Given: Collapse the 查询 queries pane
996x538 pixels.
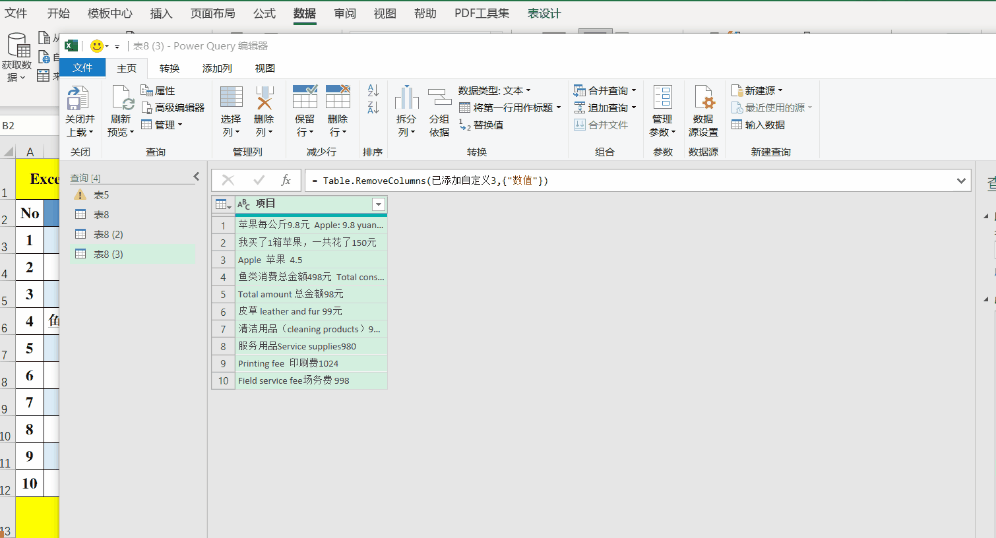Looking at the screenshot, I should click(x=196, y=177).
